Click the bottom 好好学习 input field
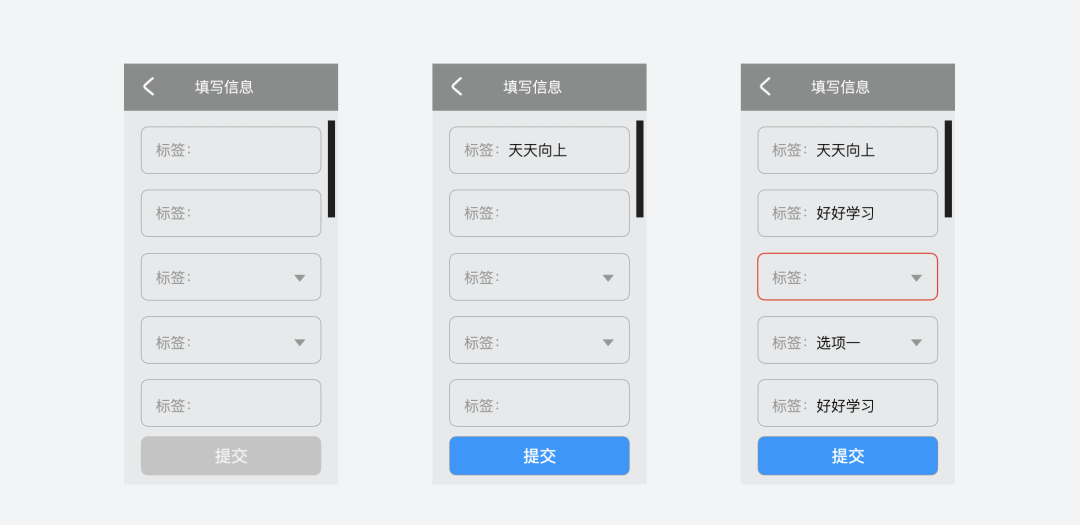 pos(847,403)
